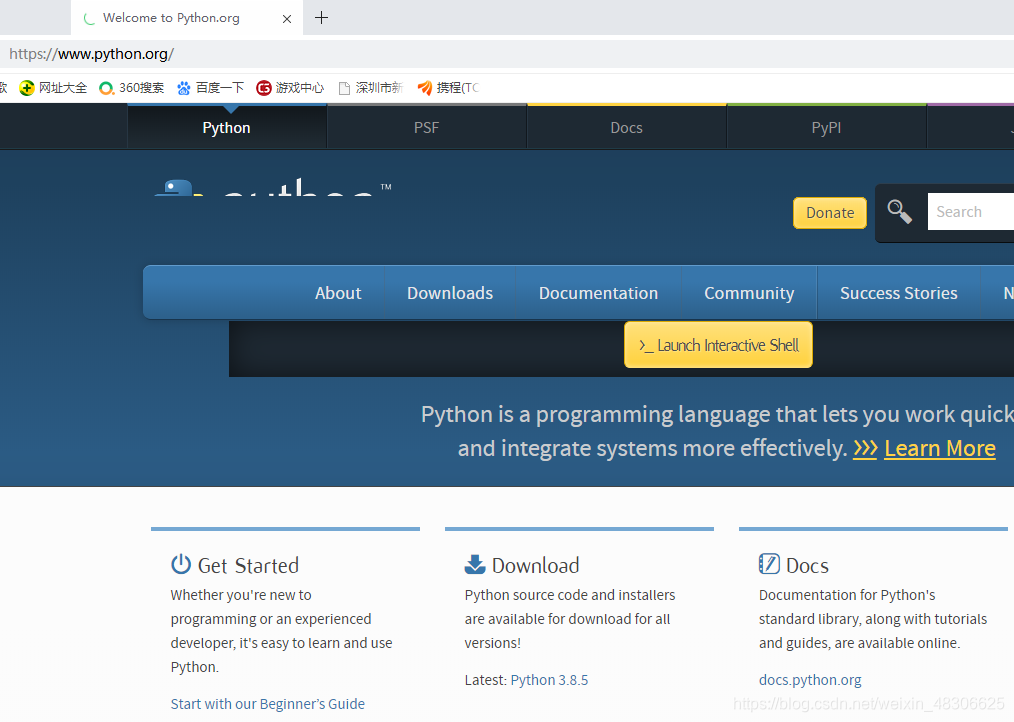Open the 网址大全 bookmark
Screen dimensions: 1014x722
coord(54,88)
